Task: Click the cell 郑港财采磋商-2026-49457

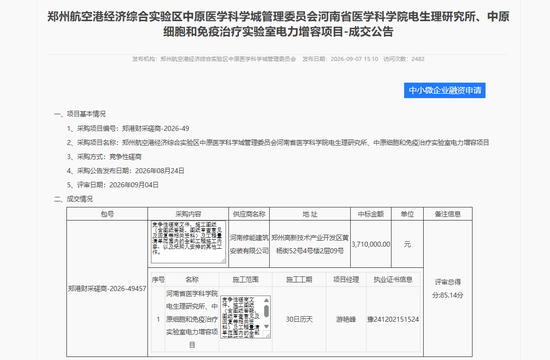Action: (x=107, y=288)
